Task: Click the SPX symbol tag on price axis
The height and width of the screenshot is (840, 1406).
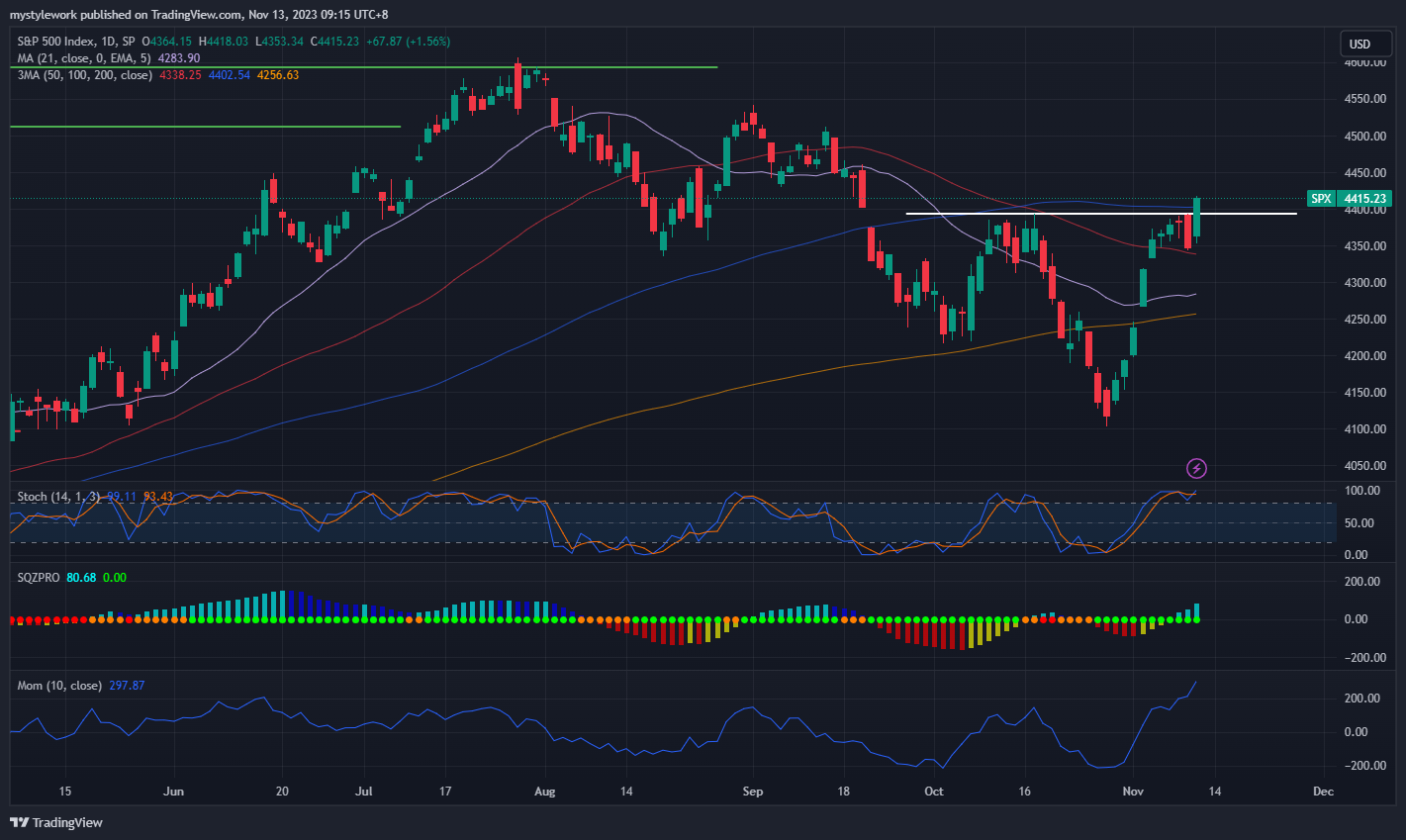Action: [x=1321, y=199]
